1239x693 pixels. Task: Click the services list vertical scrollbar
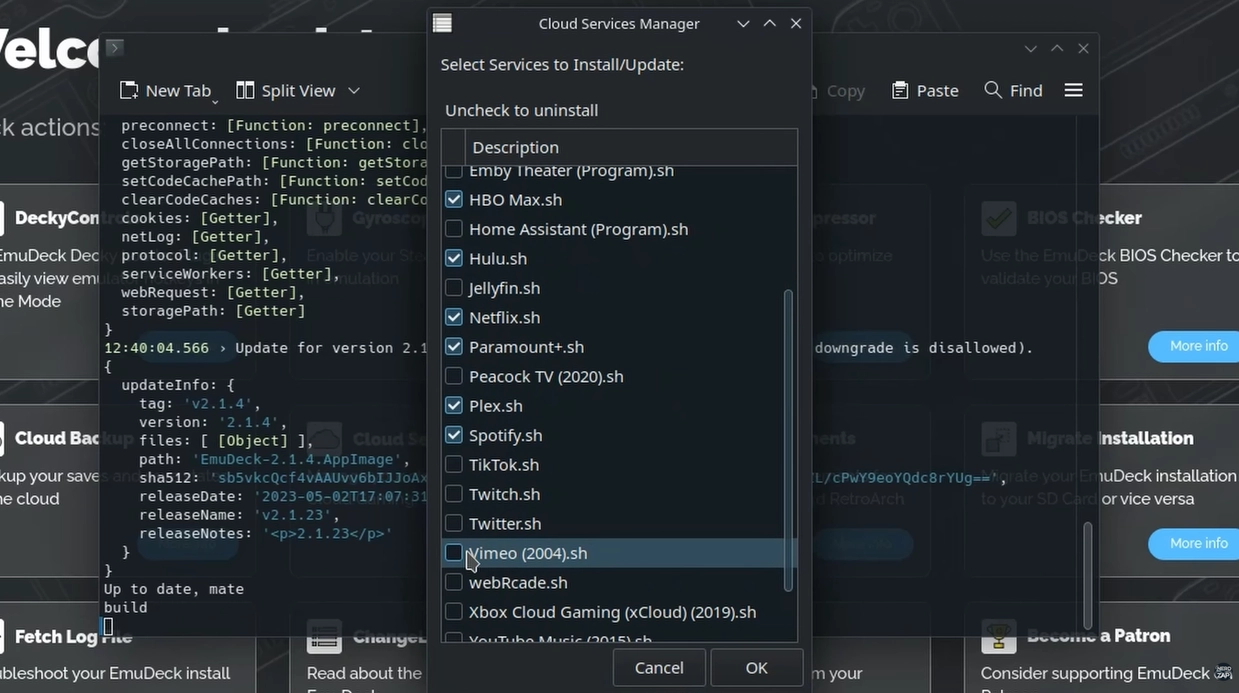click(x=788, y=440)
